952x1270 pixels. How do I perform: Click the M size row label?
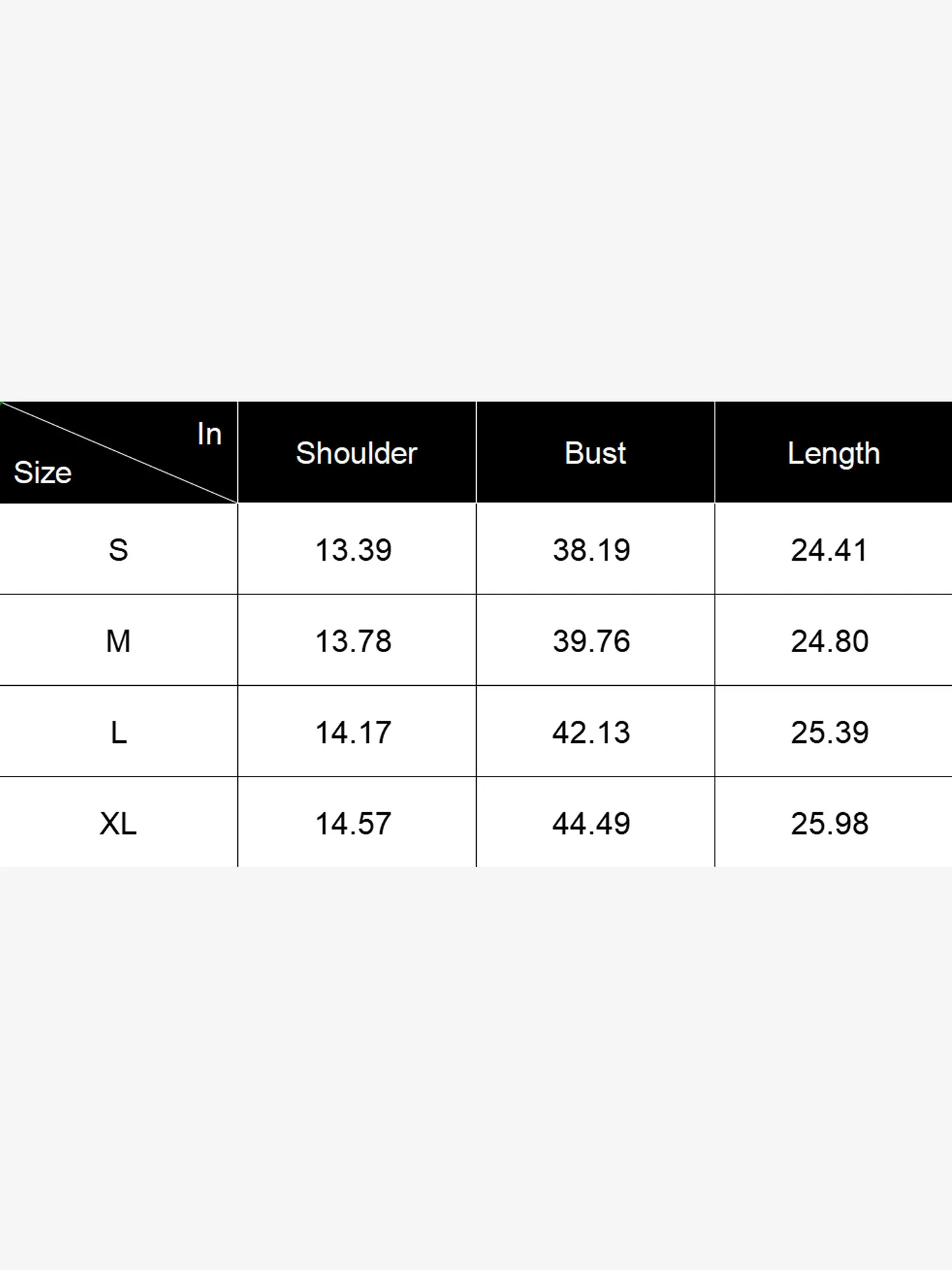[119, 641]
